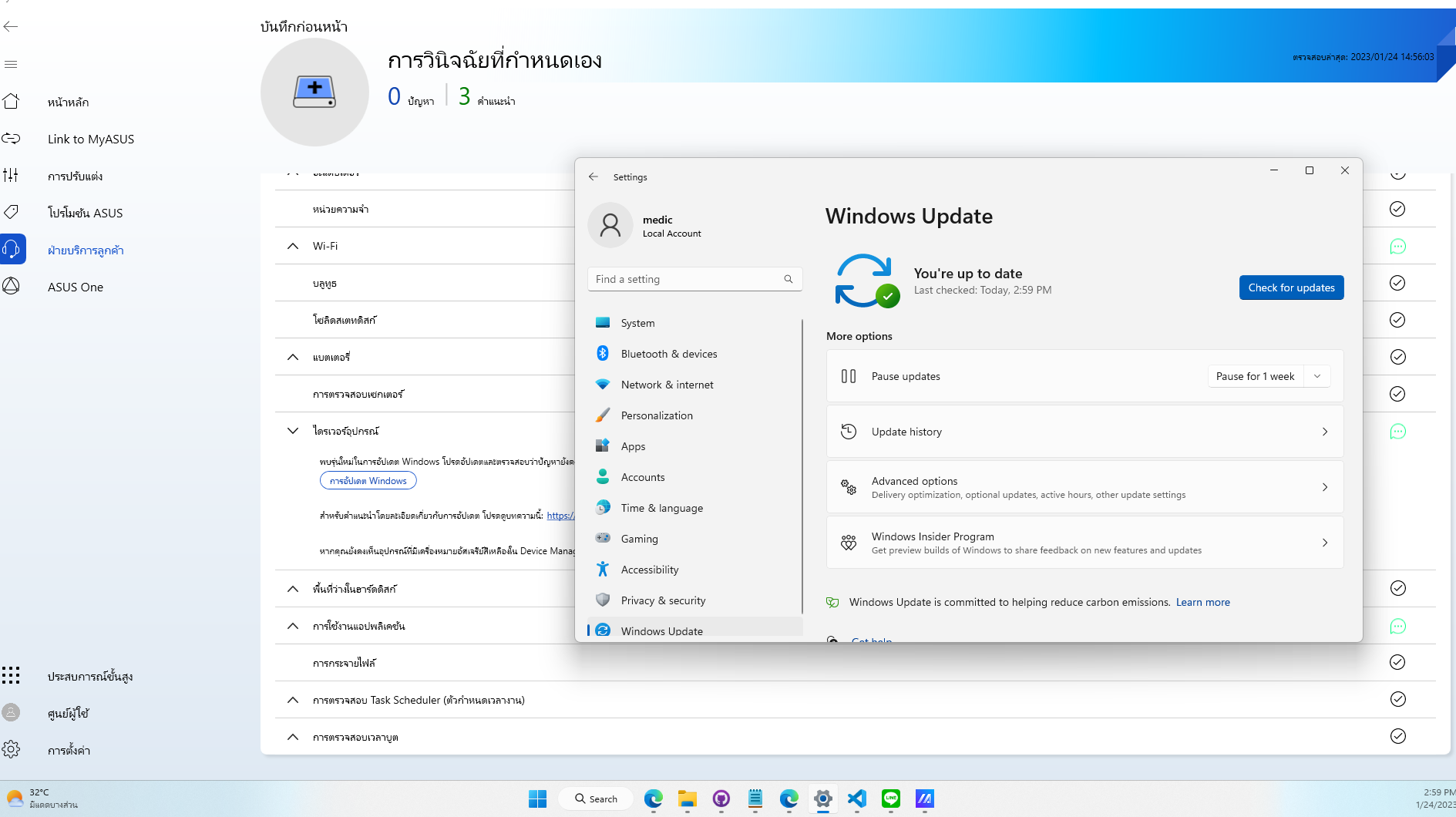1456x817 pixels.
Task: Go back in Settings window
Action: pos(593,177)
